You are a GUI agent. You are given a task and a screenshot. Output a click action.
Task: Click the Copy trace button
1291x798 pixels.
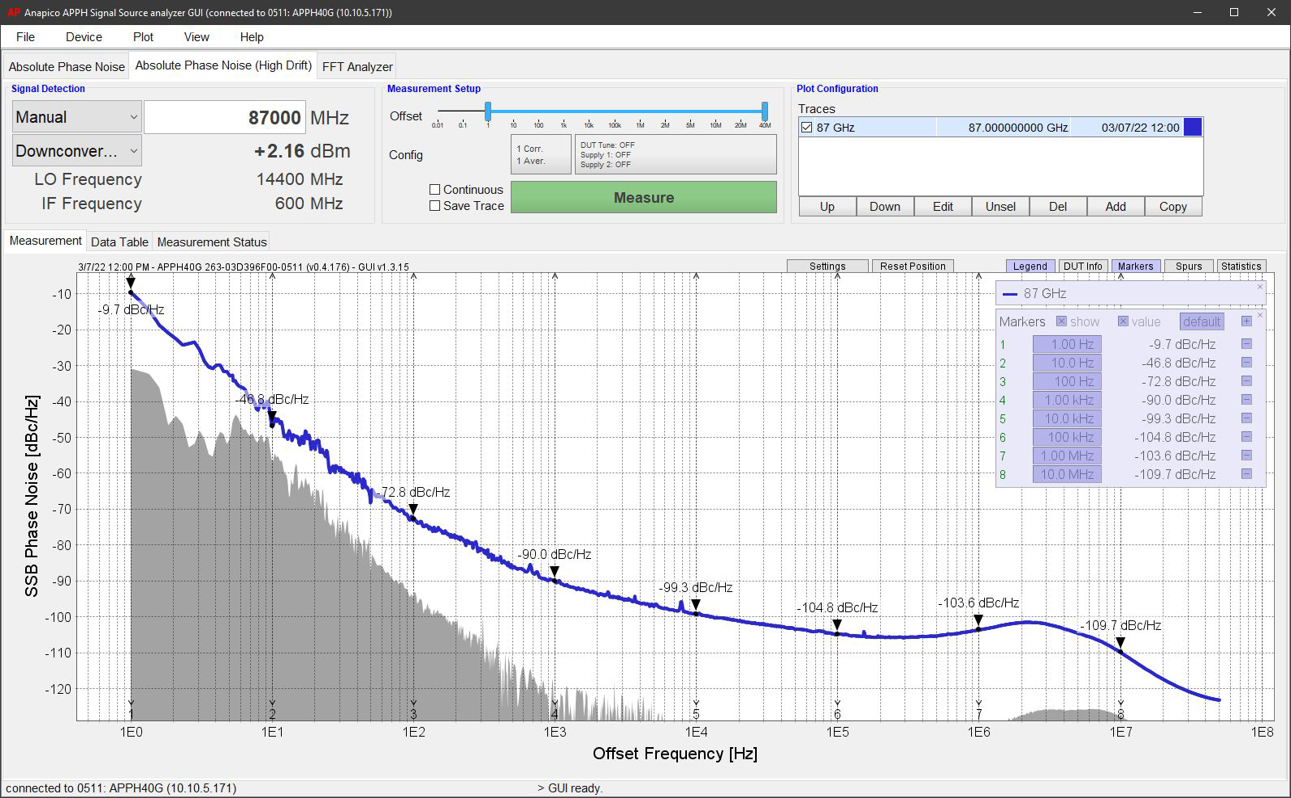(1173, 206)
